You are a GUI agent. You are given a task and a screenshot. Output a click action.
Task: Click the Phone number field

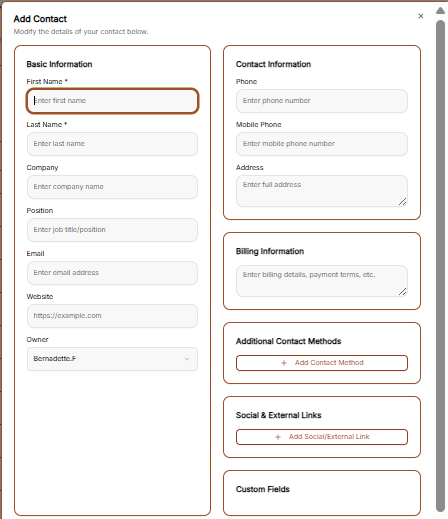point(322,101)
